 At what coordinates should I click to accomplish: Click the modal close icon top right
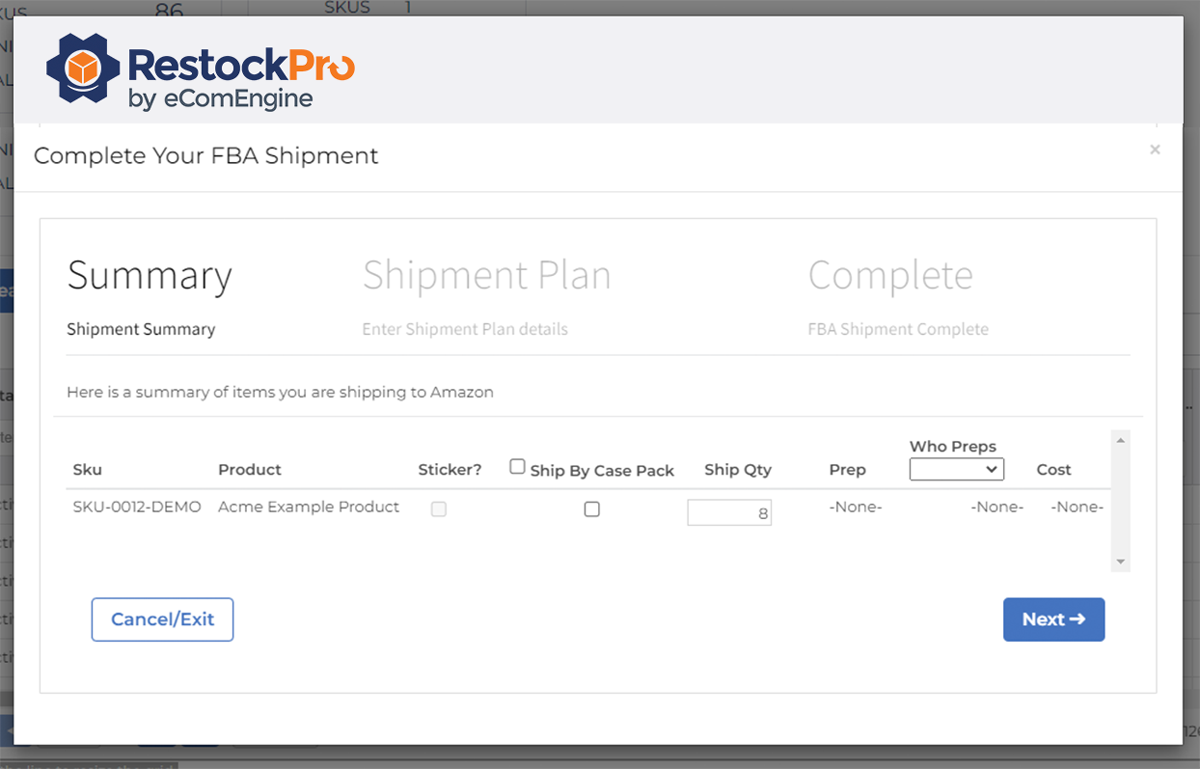1155,149
